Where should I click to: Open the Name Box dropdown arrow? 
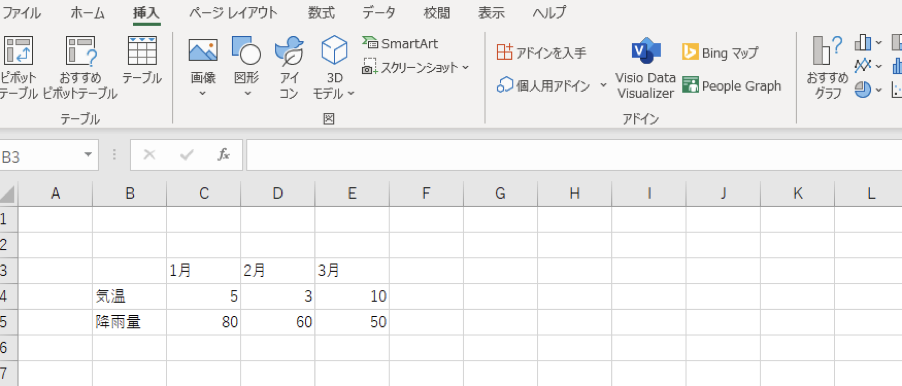[x=88, y=155]
